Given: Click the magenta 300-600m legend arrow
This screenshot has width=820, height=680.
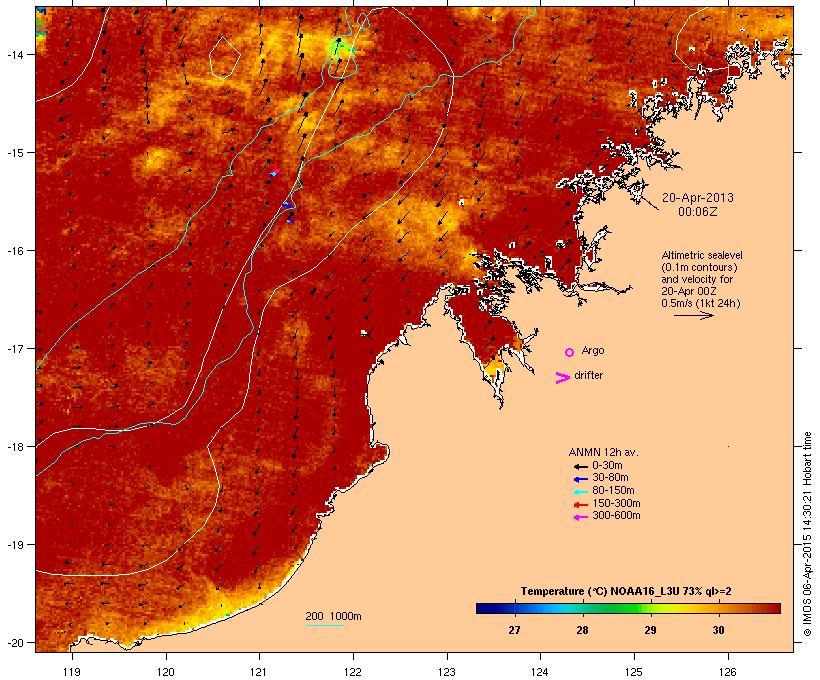Looking at the screenshot, I should tap(581, 517).
